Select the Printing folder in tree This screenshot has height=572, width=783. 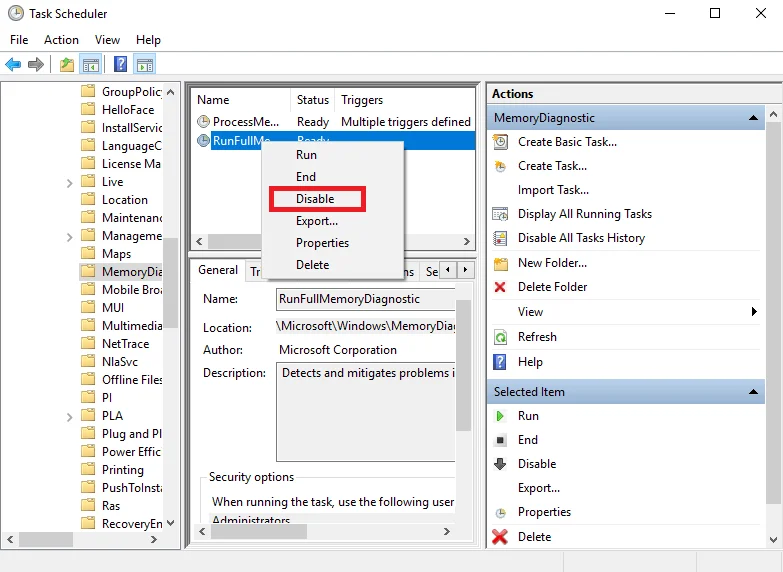pos(123,470)
